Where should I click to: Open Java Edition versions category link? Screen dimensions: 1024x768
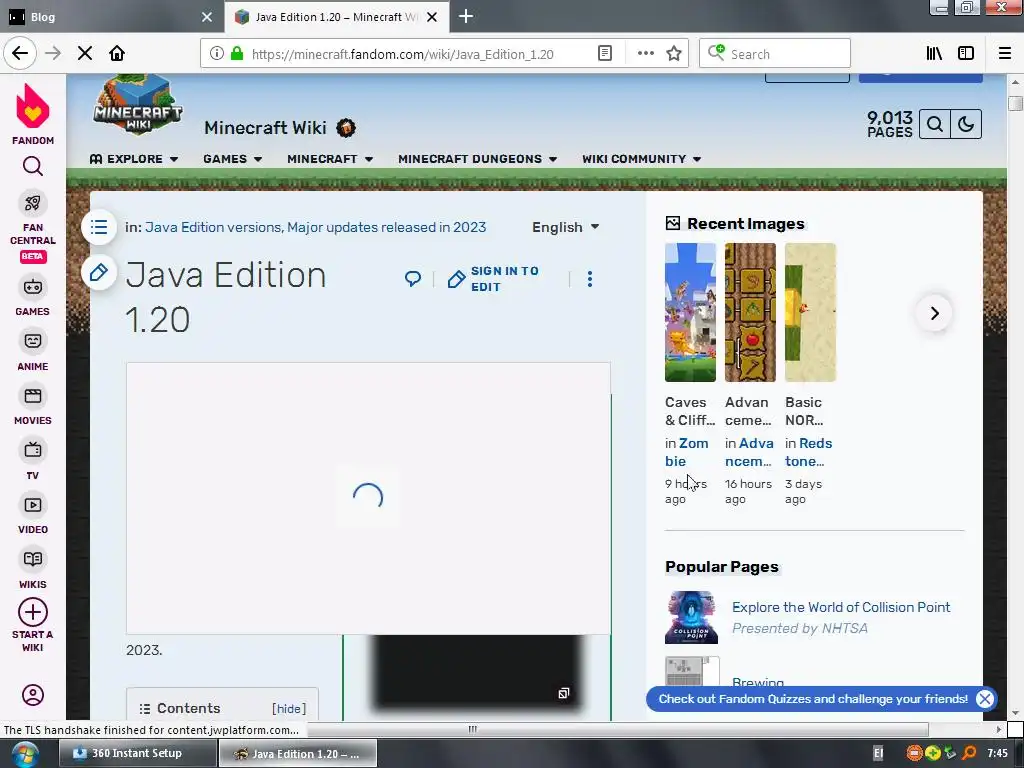(x=213, y=227)
